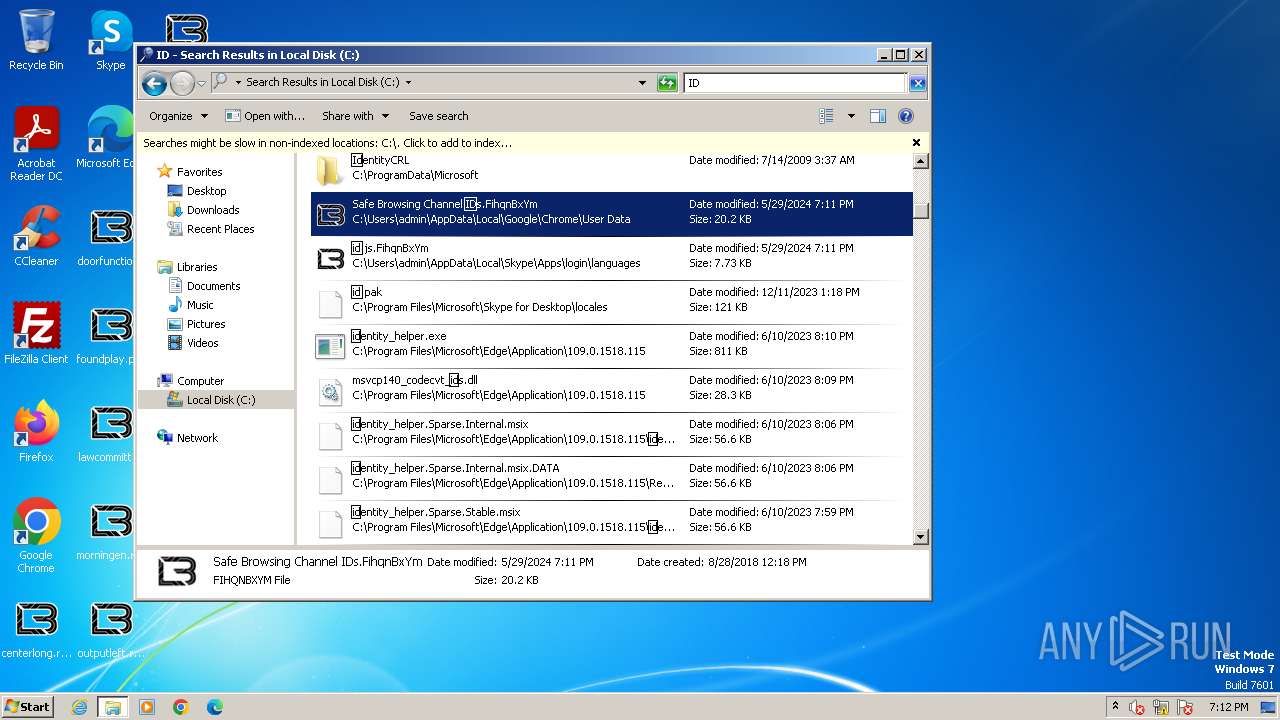Open CCleaner desktop shortcut
The image size is (1280, 720).
click(36, 236)
